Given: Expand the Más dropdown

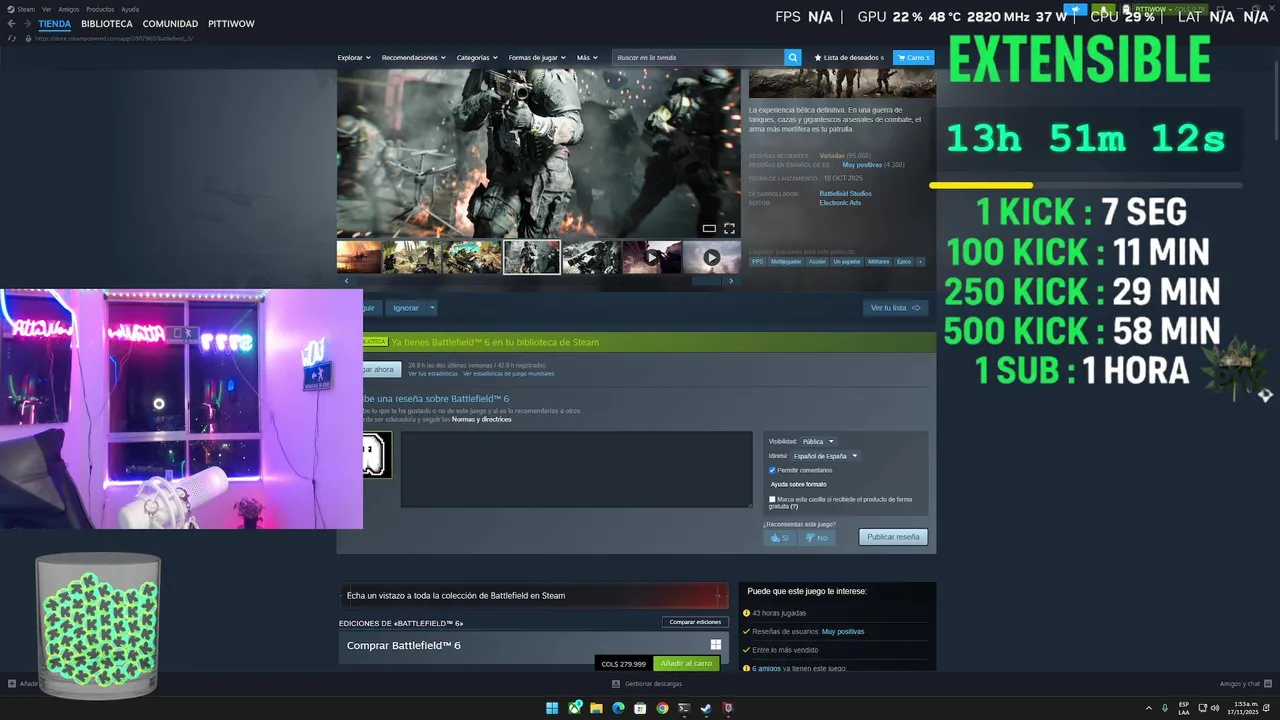Looking at the screenshot, I should point(587,57).
